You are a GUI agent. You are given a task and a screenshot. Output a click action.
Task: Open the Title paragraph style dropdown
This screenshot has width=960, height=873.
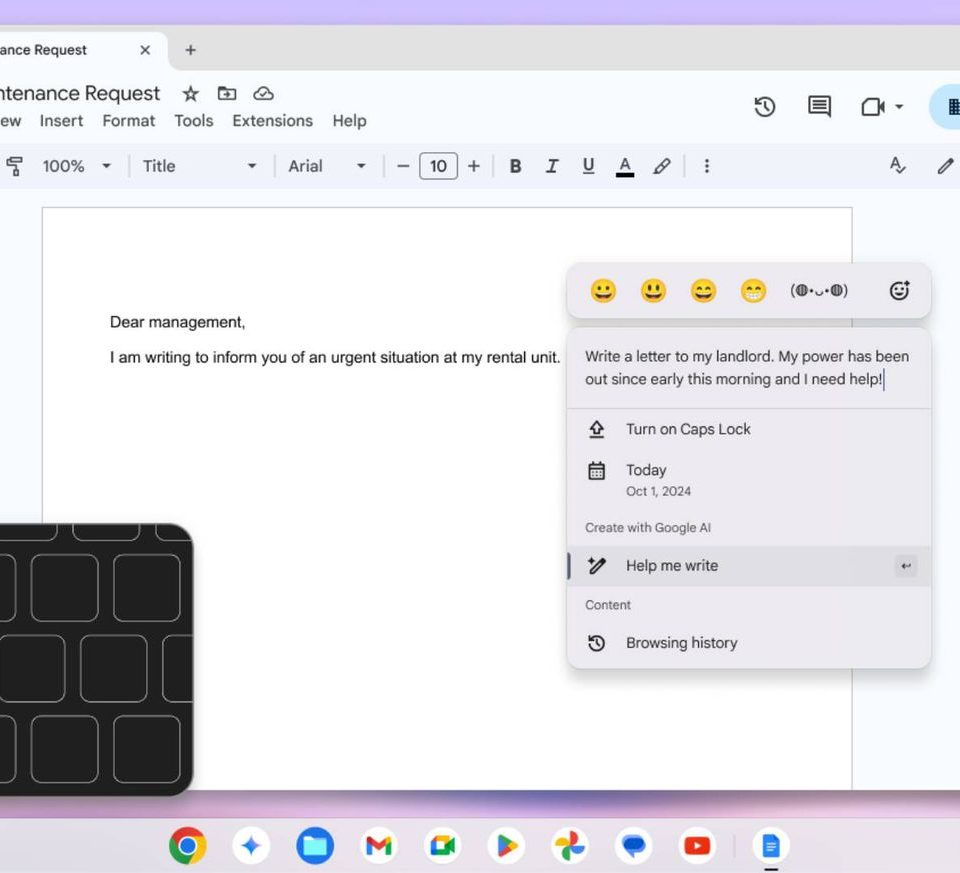coord(200,166)
